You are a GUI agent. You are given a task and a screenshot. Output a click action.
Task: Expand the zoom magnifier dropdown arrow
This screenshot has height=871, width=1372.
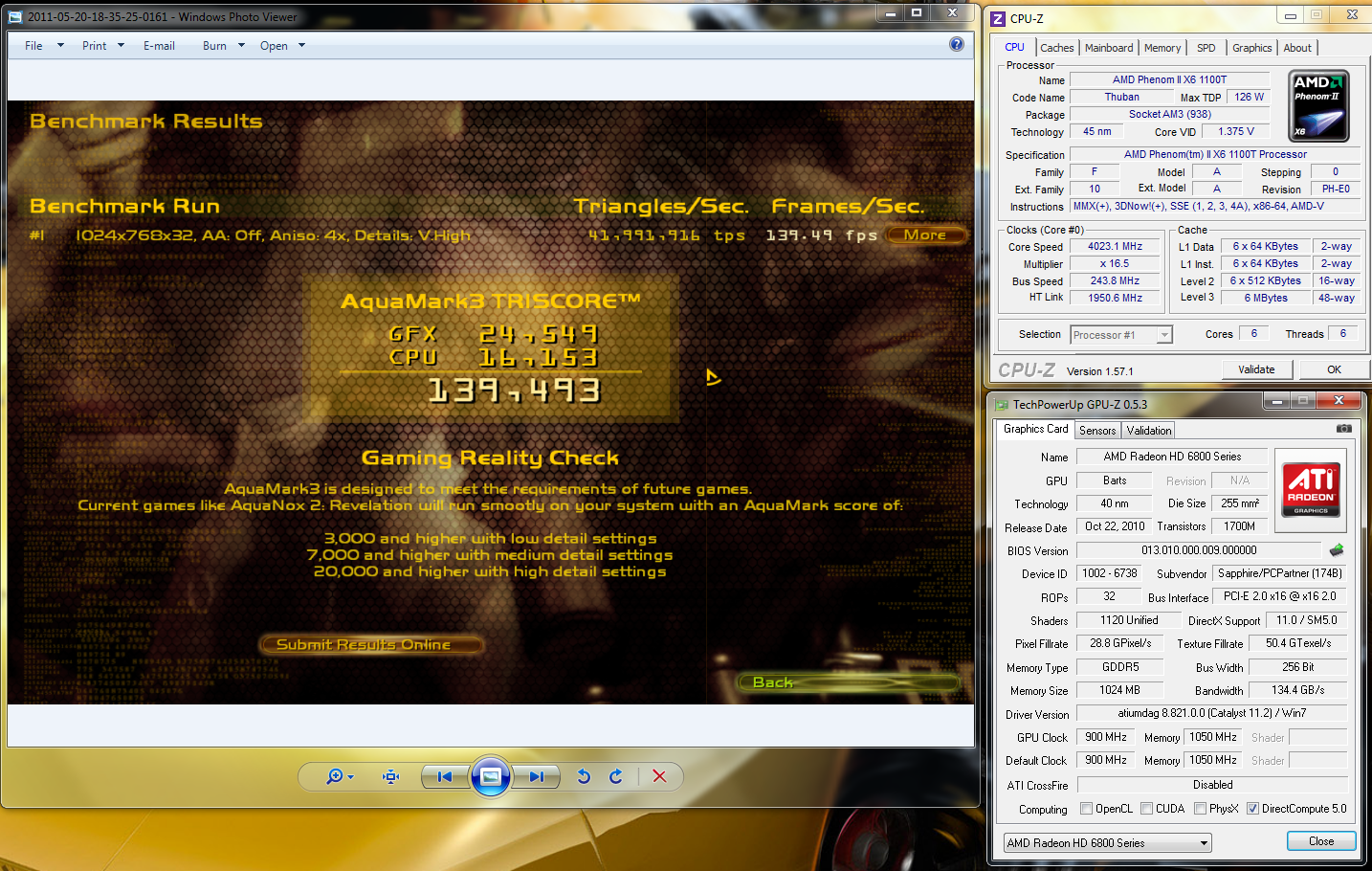[351, 777]
